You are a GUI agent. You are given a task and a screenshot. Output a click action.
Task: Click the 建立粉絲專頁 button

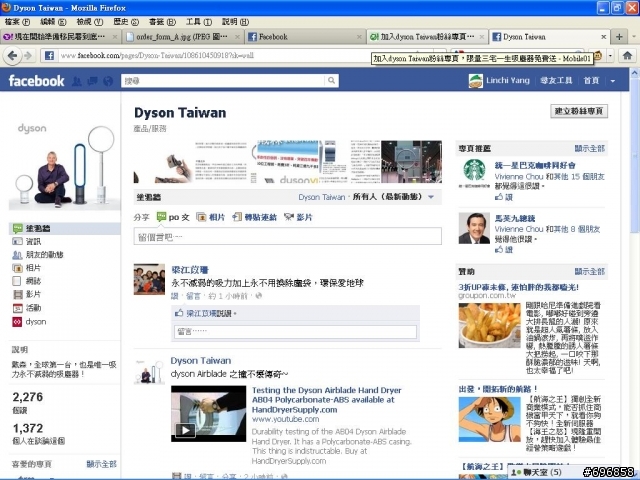pos(579,111)
